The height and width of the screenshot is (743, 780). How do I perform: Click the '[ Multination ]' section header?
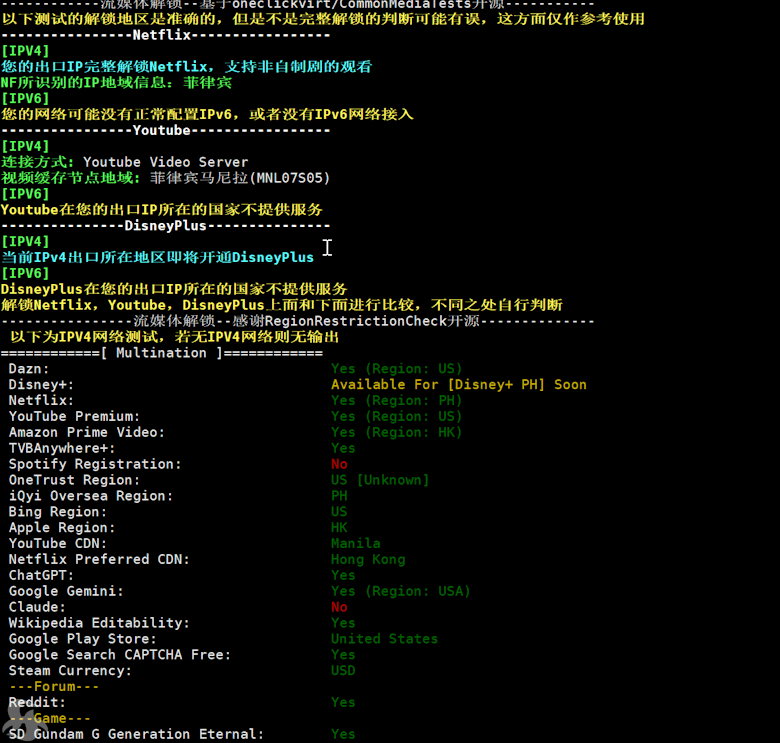[162, 353]
